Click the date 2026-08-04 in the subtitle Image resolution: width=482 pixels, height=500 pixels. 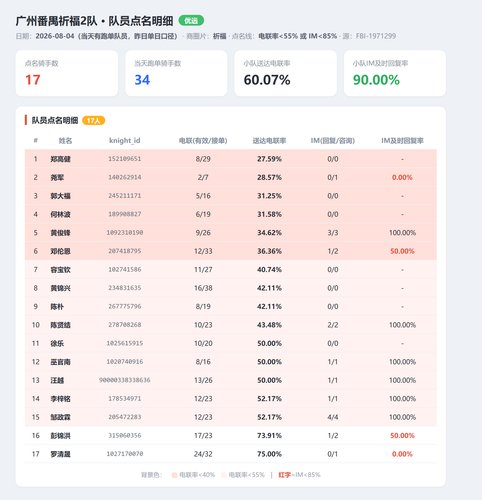point(55,36)
